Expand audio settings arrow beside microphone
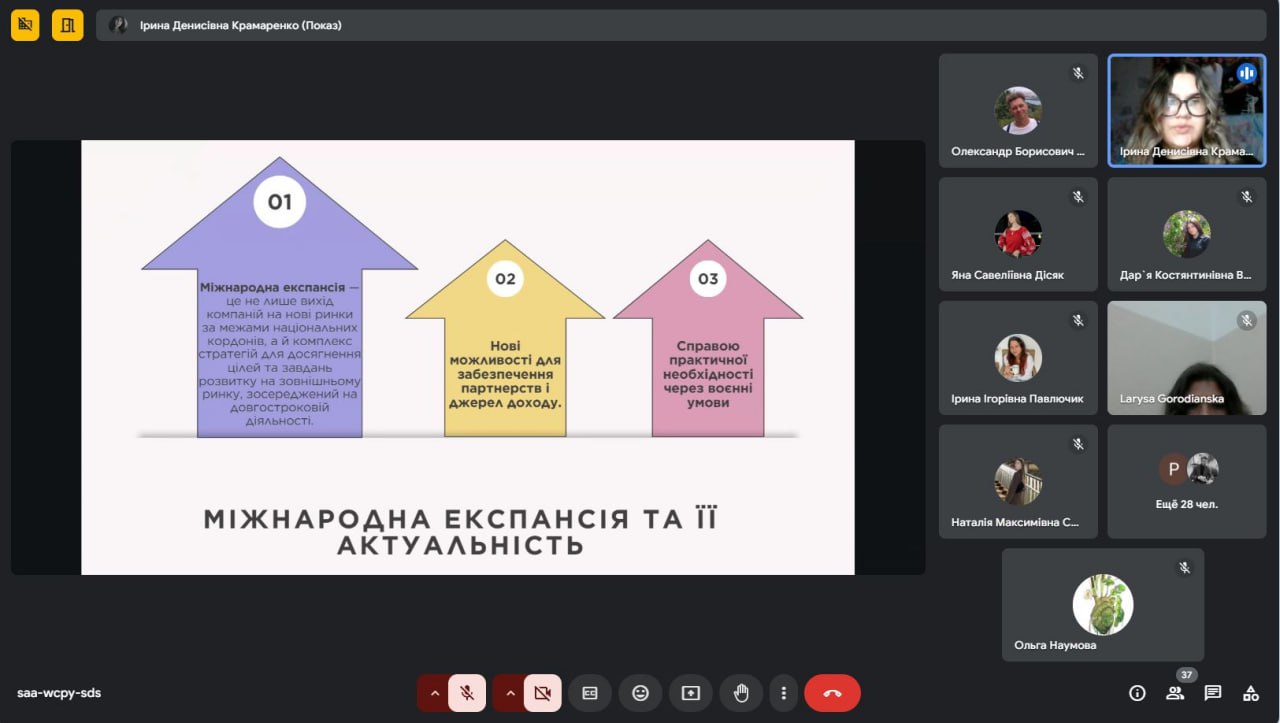 tap(434, 693)
